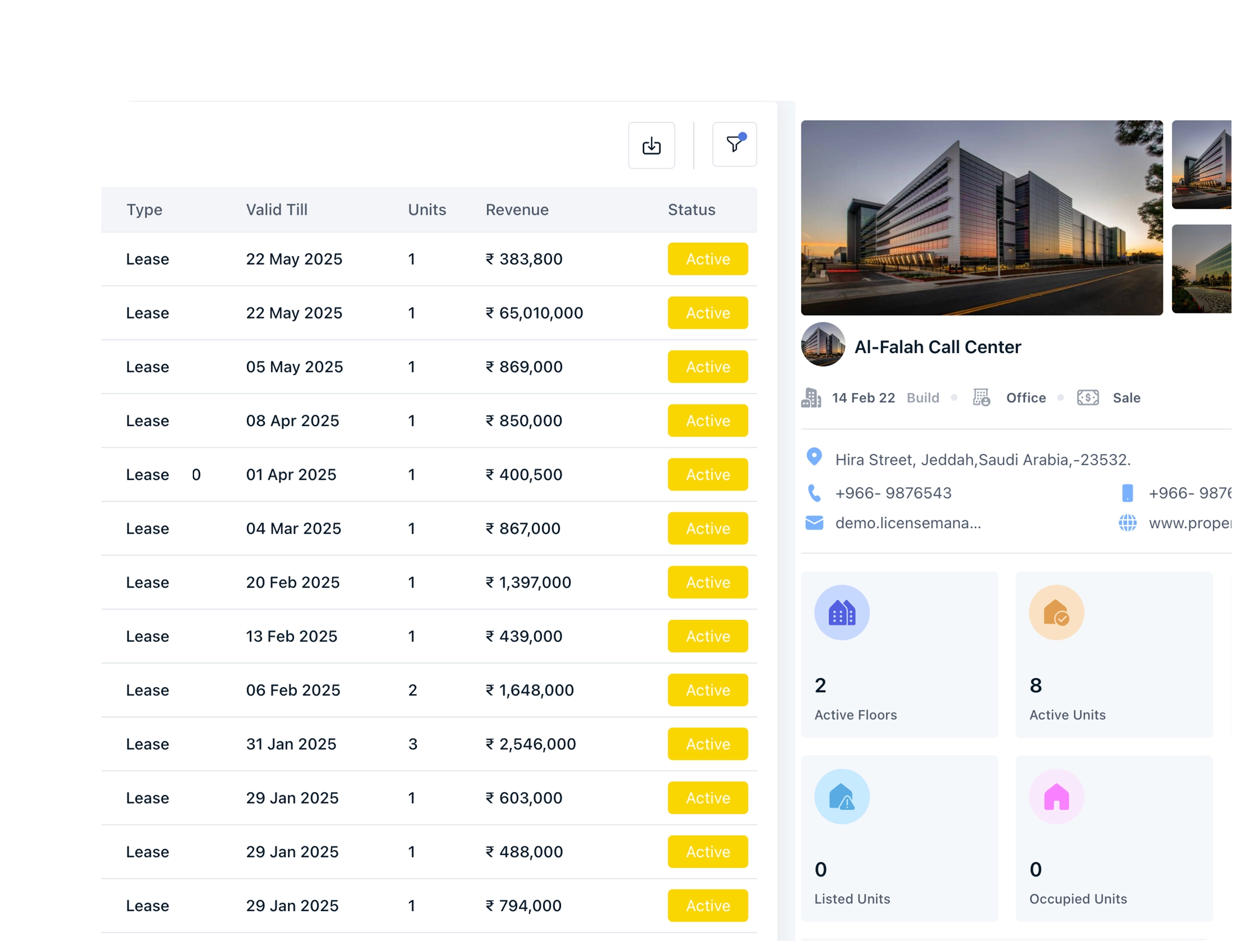The image size is (1234, 952).
Task: Click the Active Floors building icon
Action: (x=841, y=612)
